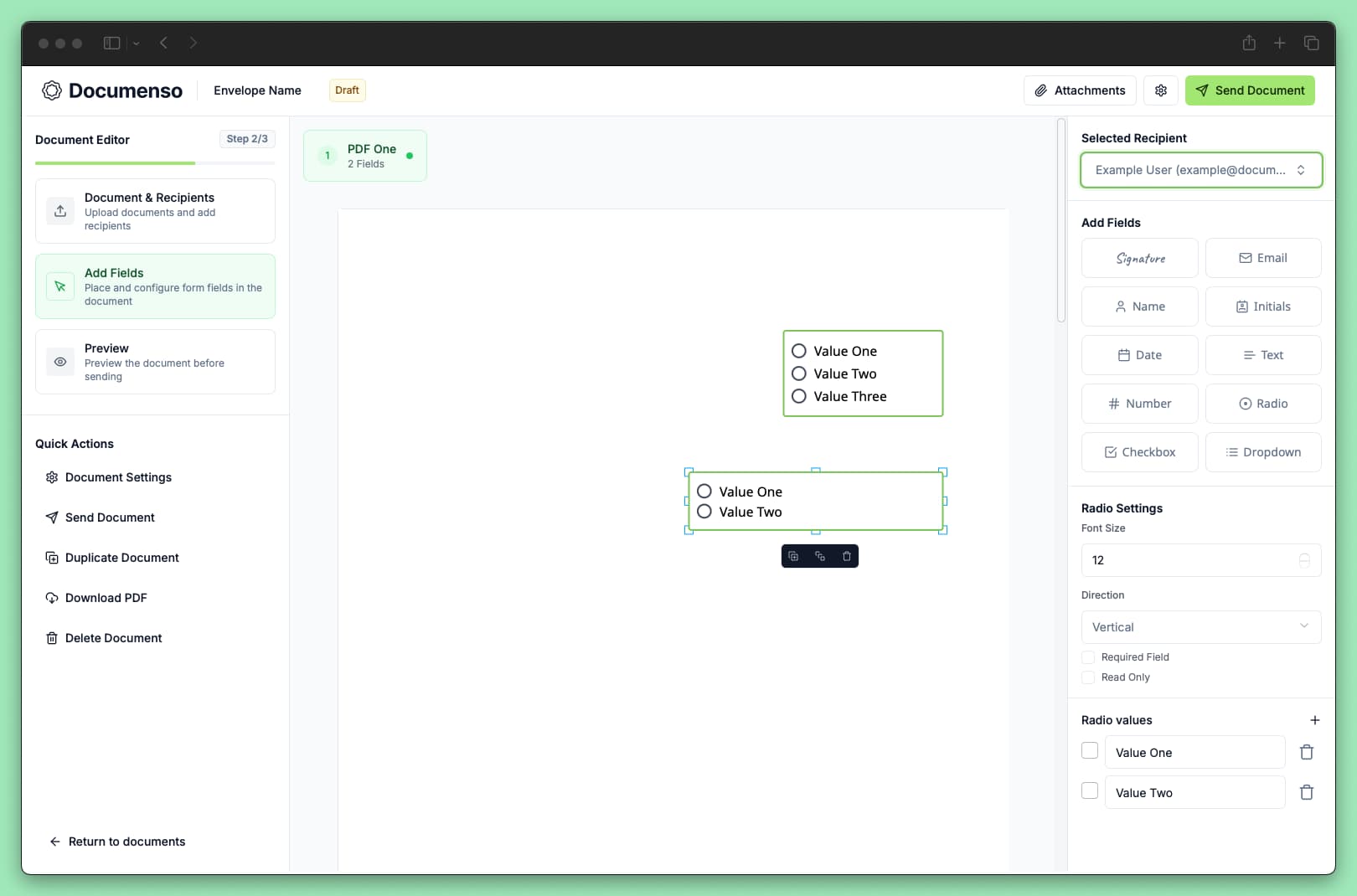Image resolution: width=1357 pixels, height=896 pixels.
Task: Delete the "Value One" radio value
Action: [1307, 752]
